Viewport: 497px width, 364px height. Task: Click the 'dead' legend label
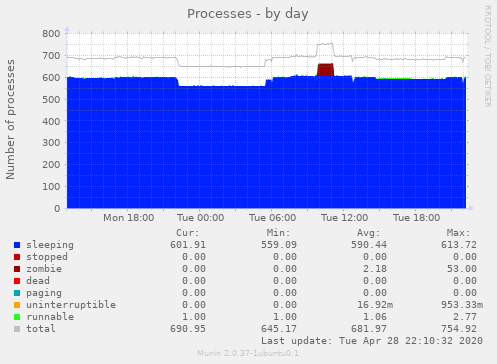38,281
